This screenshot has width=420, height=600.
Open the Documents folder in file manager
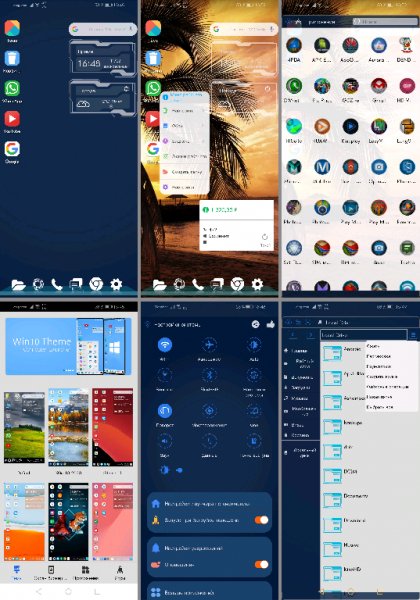click(346, 499)
